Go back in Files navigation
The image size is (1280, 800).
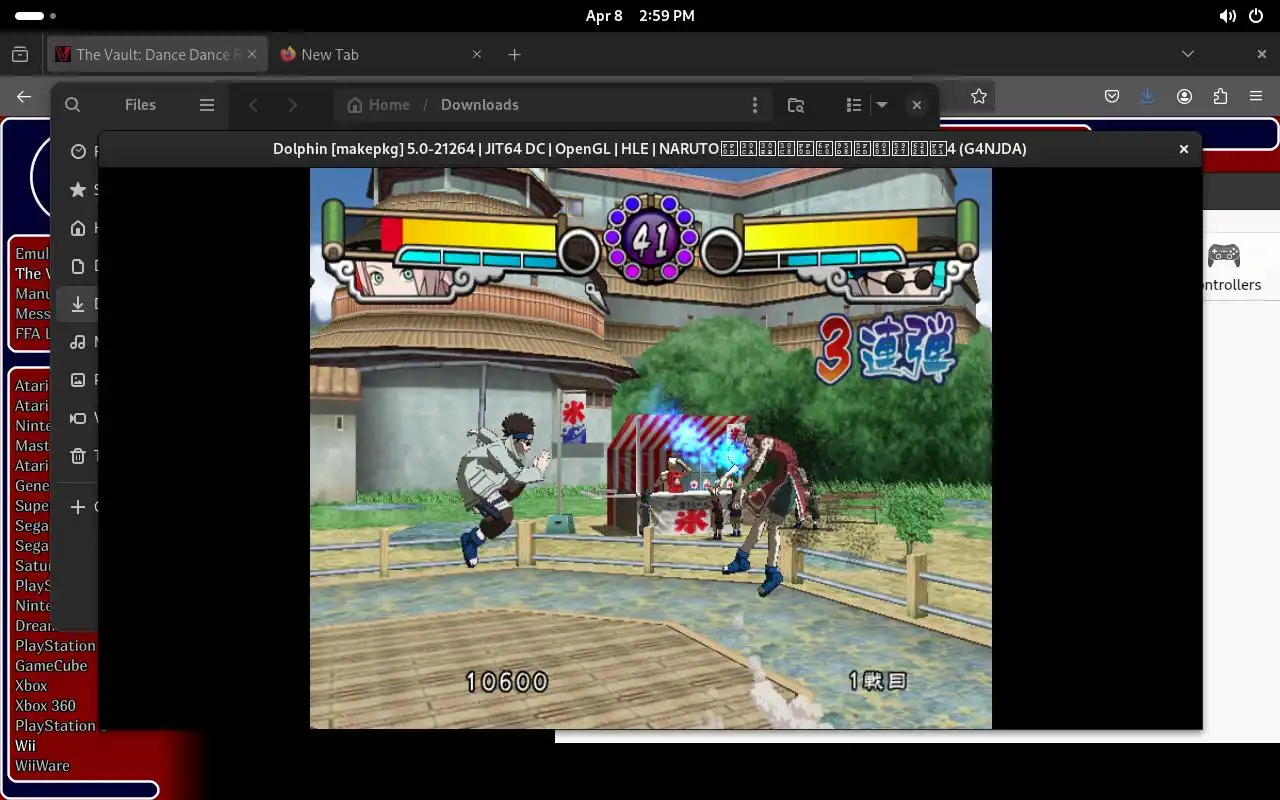[x=254, y=105]
